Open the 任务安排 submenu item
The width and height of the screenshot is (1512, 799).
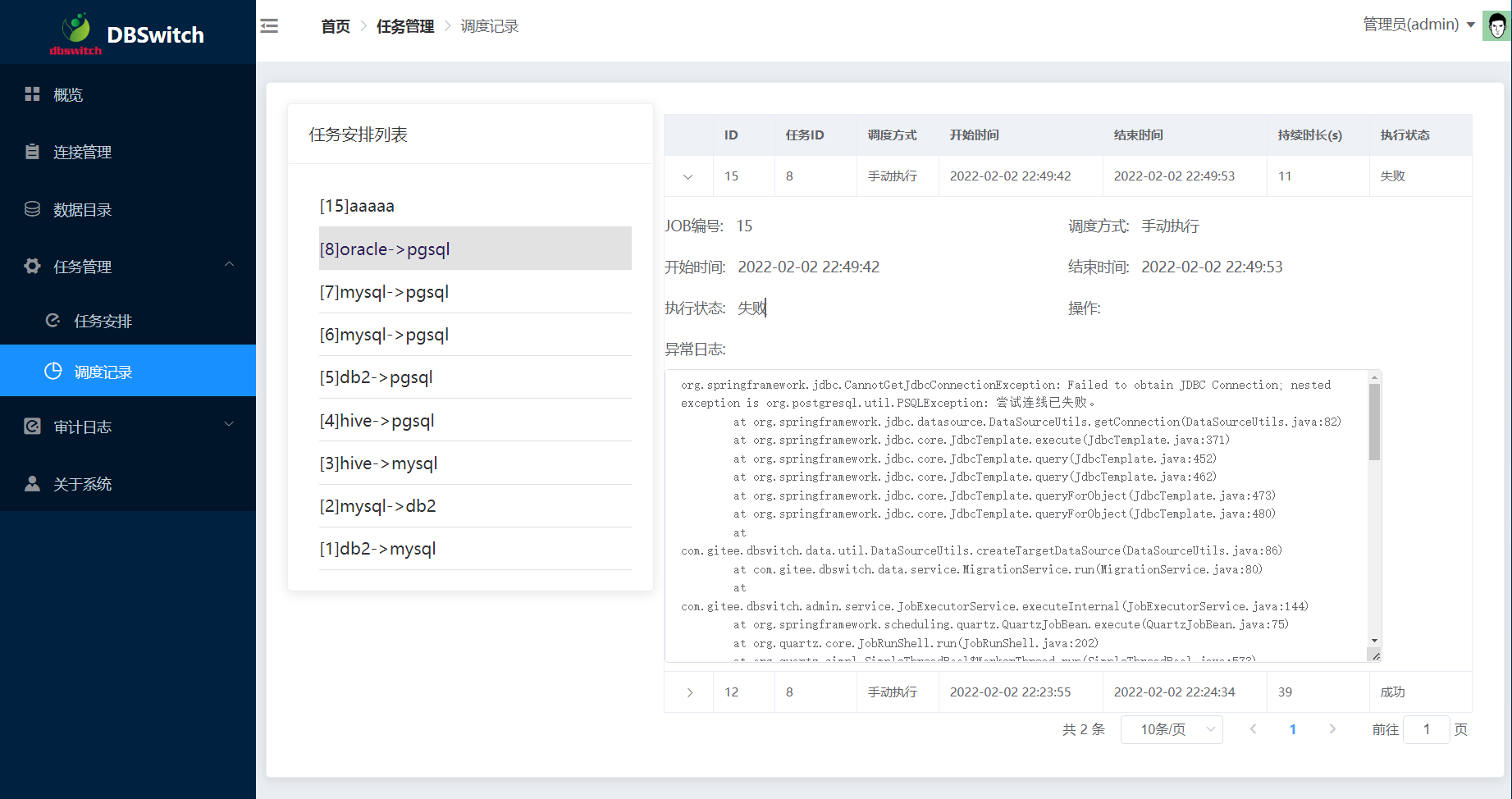click(x=103, y=321)
